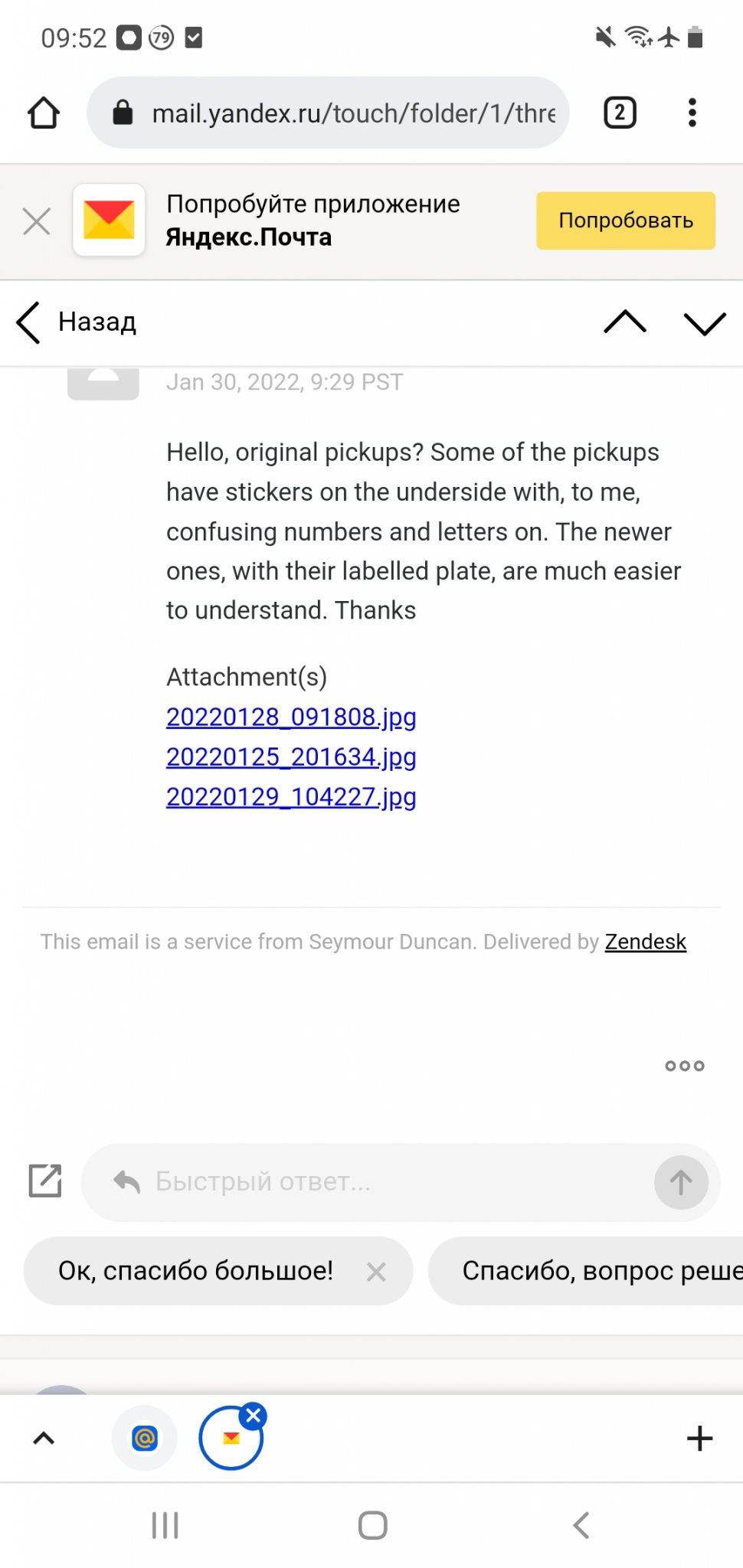743x1568 pixels.
Task: Remove the 'Ок, спасибо большое!' suggestion
Action: [x=376, y=1272]
